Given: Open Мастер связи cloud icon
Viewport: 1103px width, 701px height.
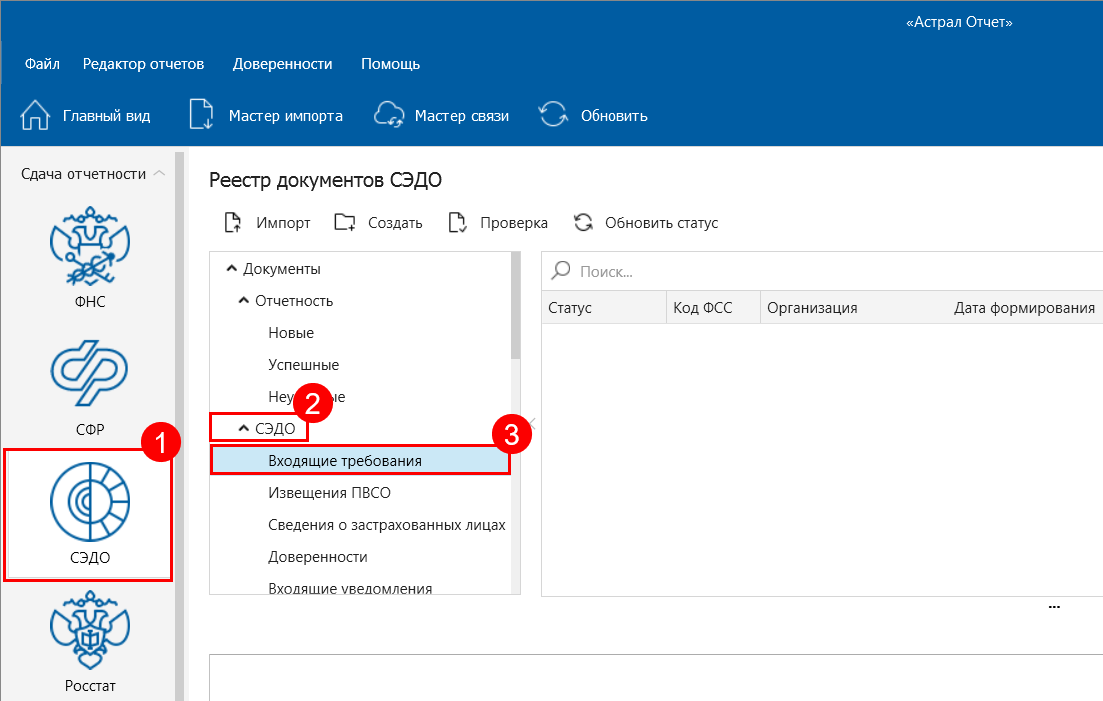Looking at the screenshot, I should tap(388, 116).
